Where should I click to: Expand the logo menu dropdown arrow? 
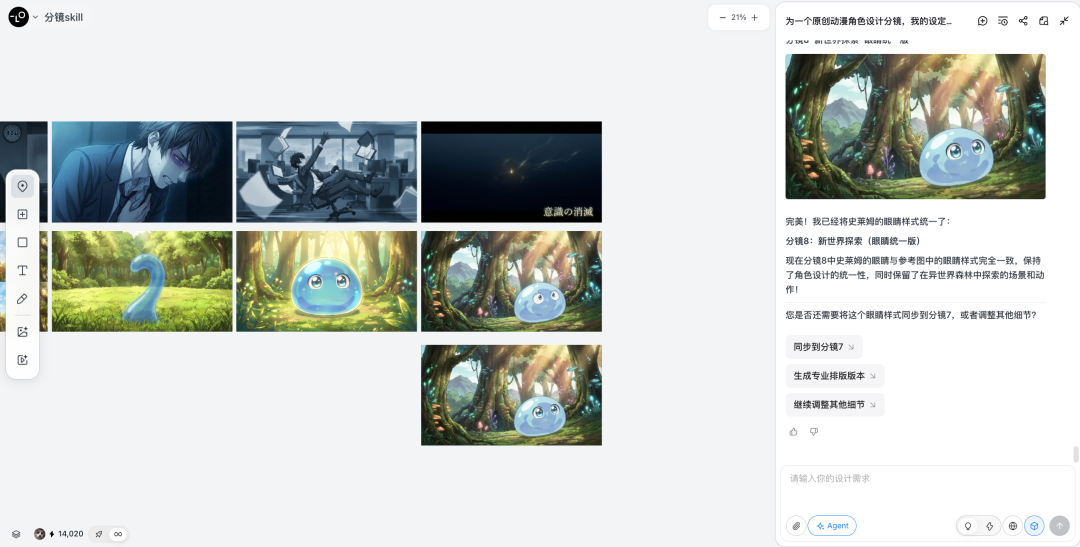pos(35,17)
